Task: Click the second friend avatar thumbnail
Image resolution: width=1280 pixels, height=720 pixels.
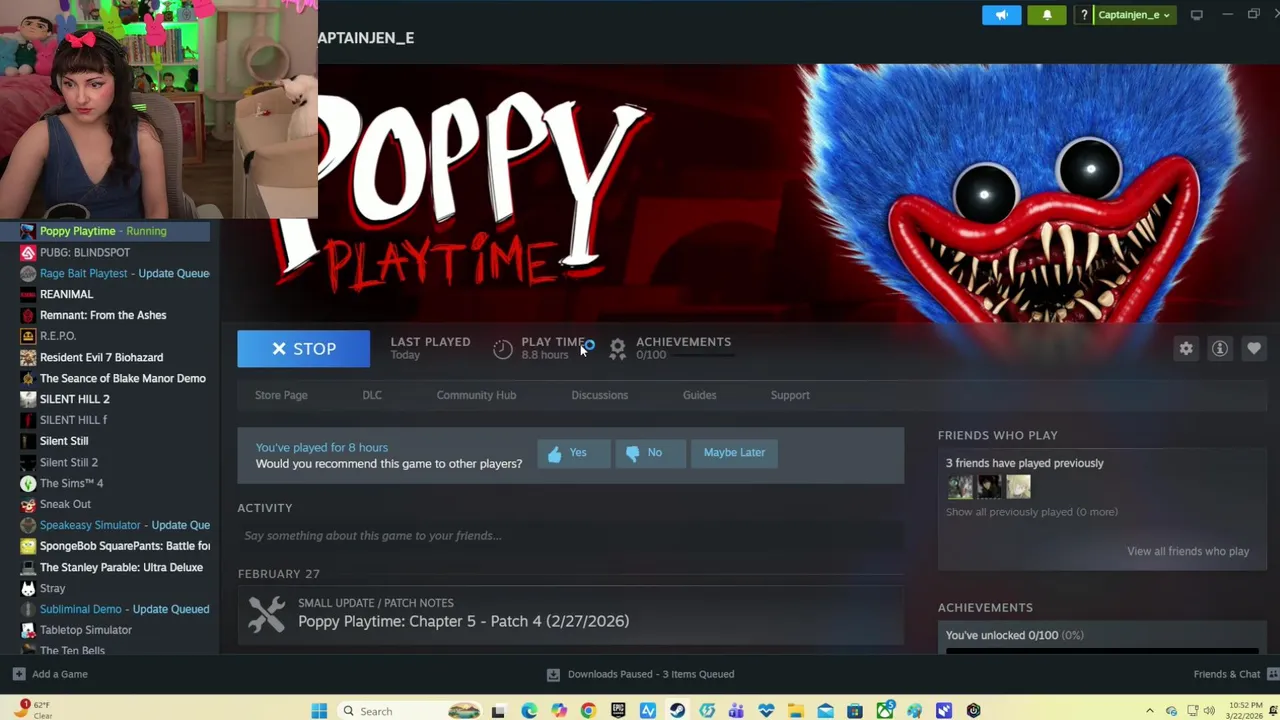Action: click(989, 487)
